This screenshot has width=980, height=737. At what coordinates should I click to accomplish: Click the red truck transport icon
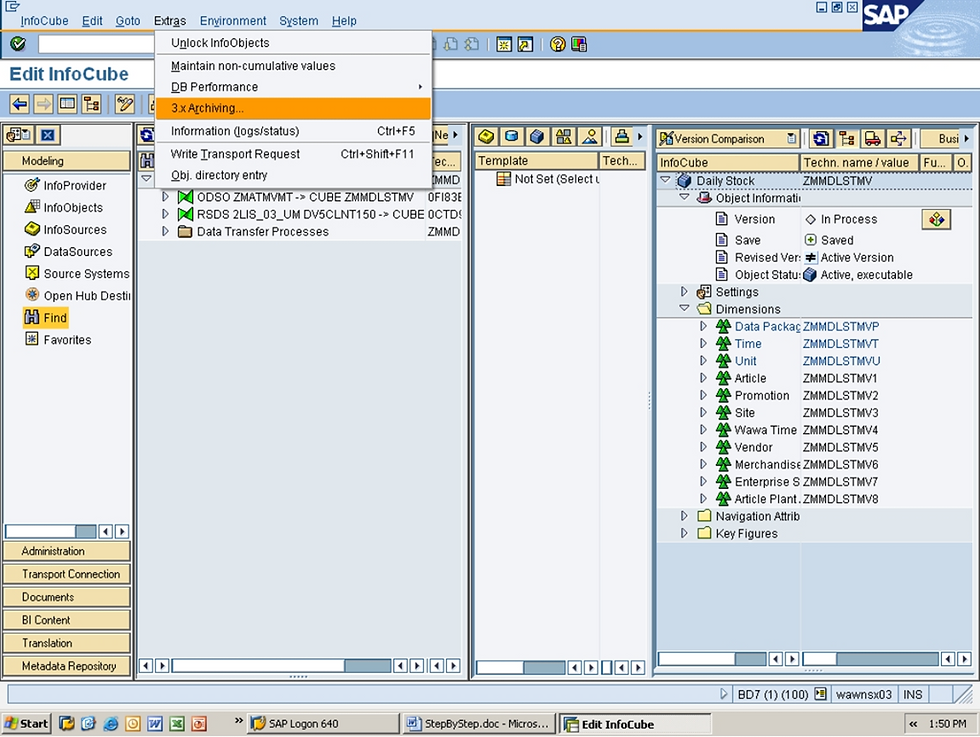click(872, 138)
